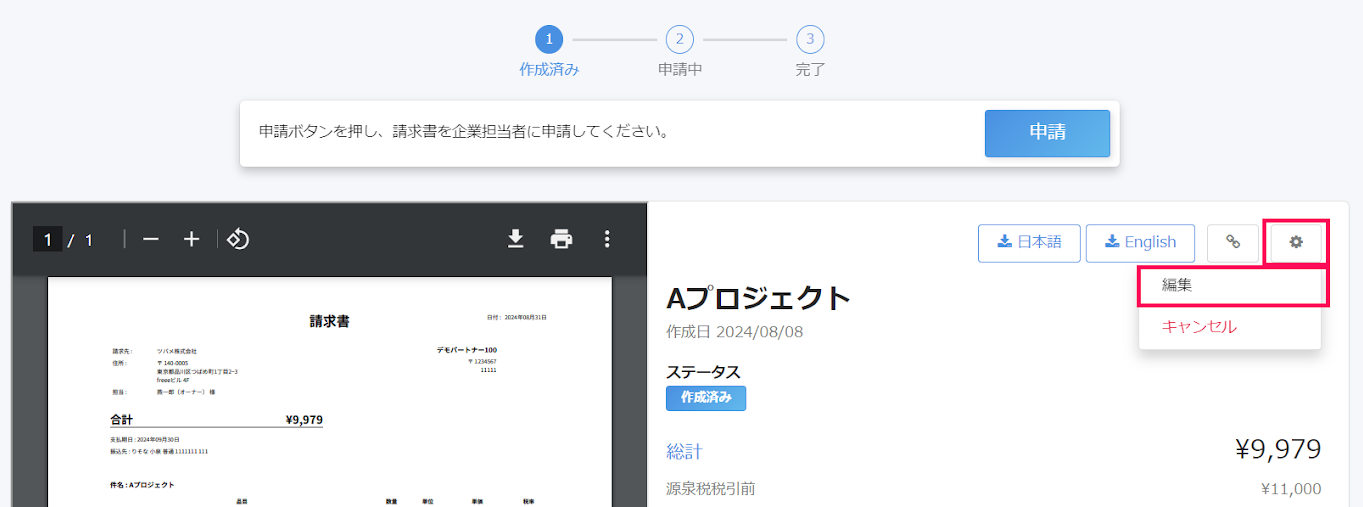Select キャンセル from the dropdown menu
The height and width of the screenshot is (507, 1363).
coord(1230,327)
